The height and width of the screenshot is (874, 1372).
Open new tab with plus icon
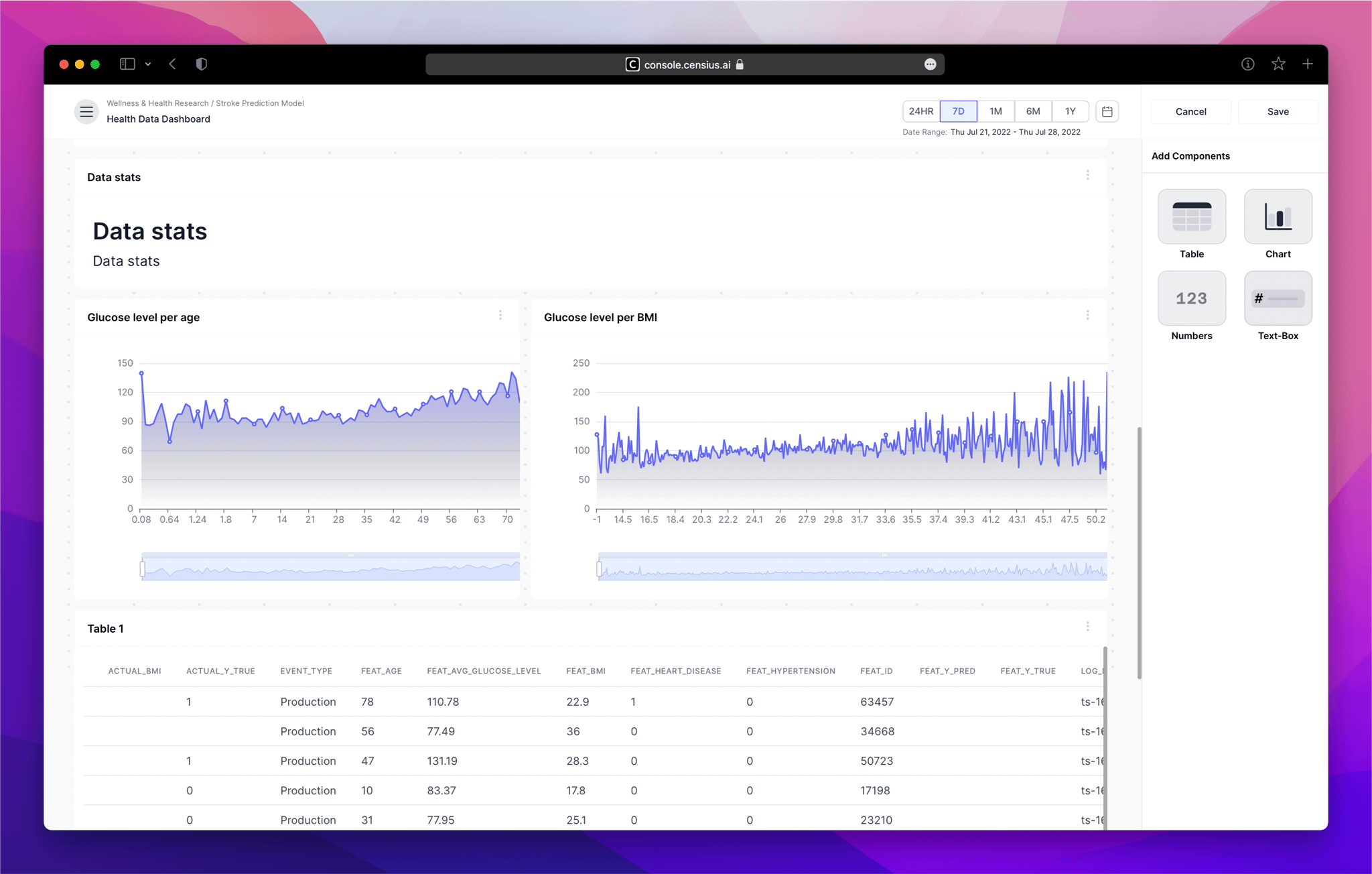[1308, 64]
